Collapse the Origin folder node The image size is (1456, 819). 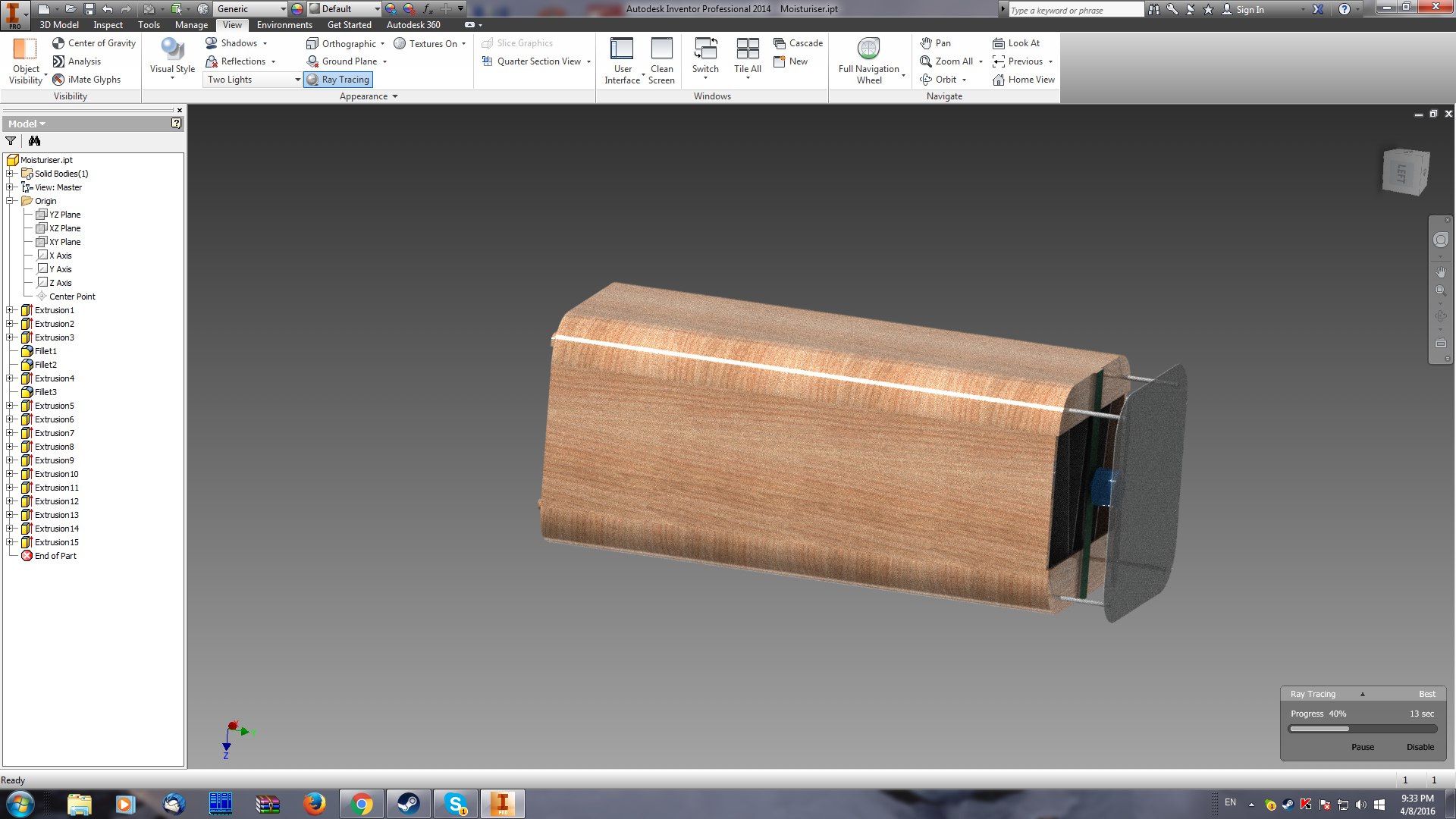pyautogui.click(x=11, y=201)
